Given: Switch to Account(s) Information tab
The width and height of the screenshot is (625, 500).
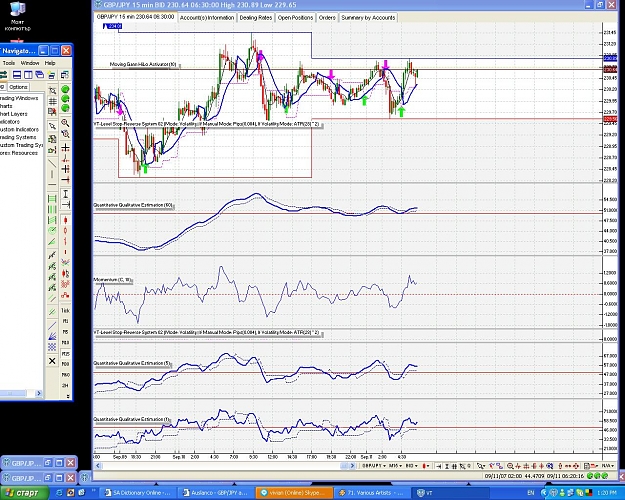Looking at the screenshot, I should pyautogui.click(x=207, y=18).
